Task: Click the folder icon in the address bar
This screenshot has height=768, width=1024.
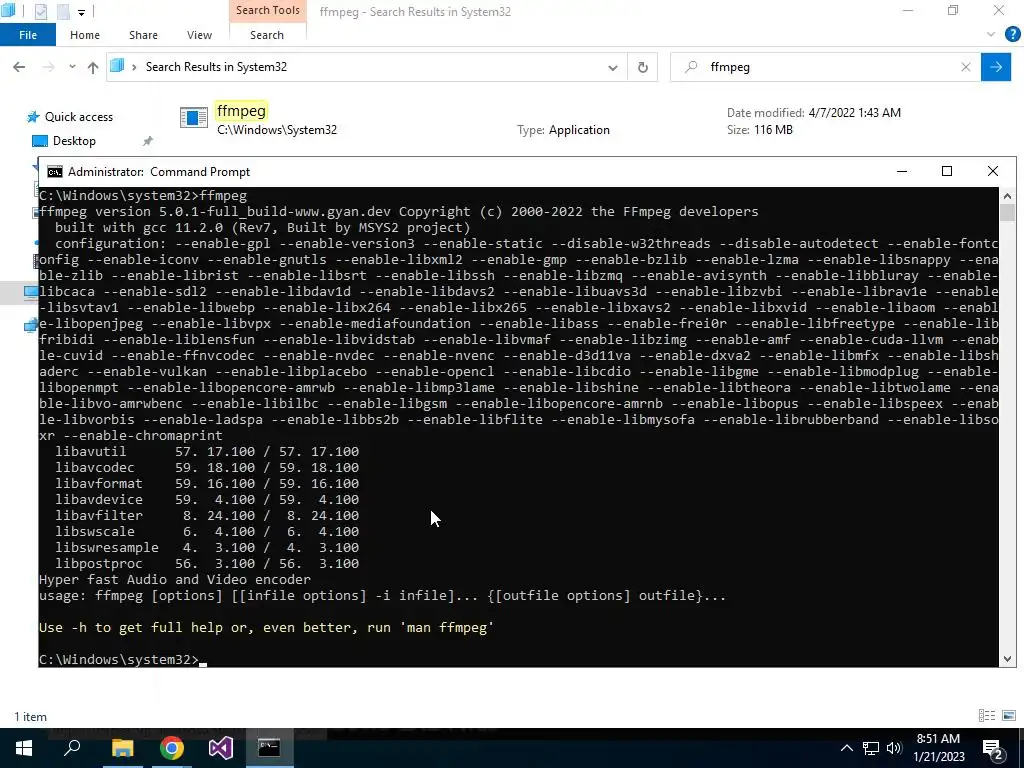Action: [117, 66]
